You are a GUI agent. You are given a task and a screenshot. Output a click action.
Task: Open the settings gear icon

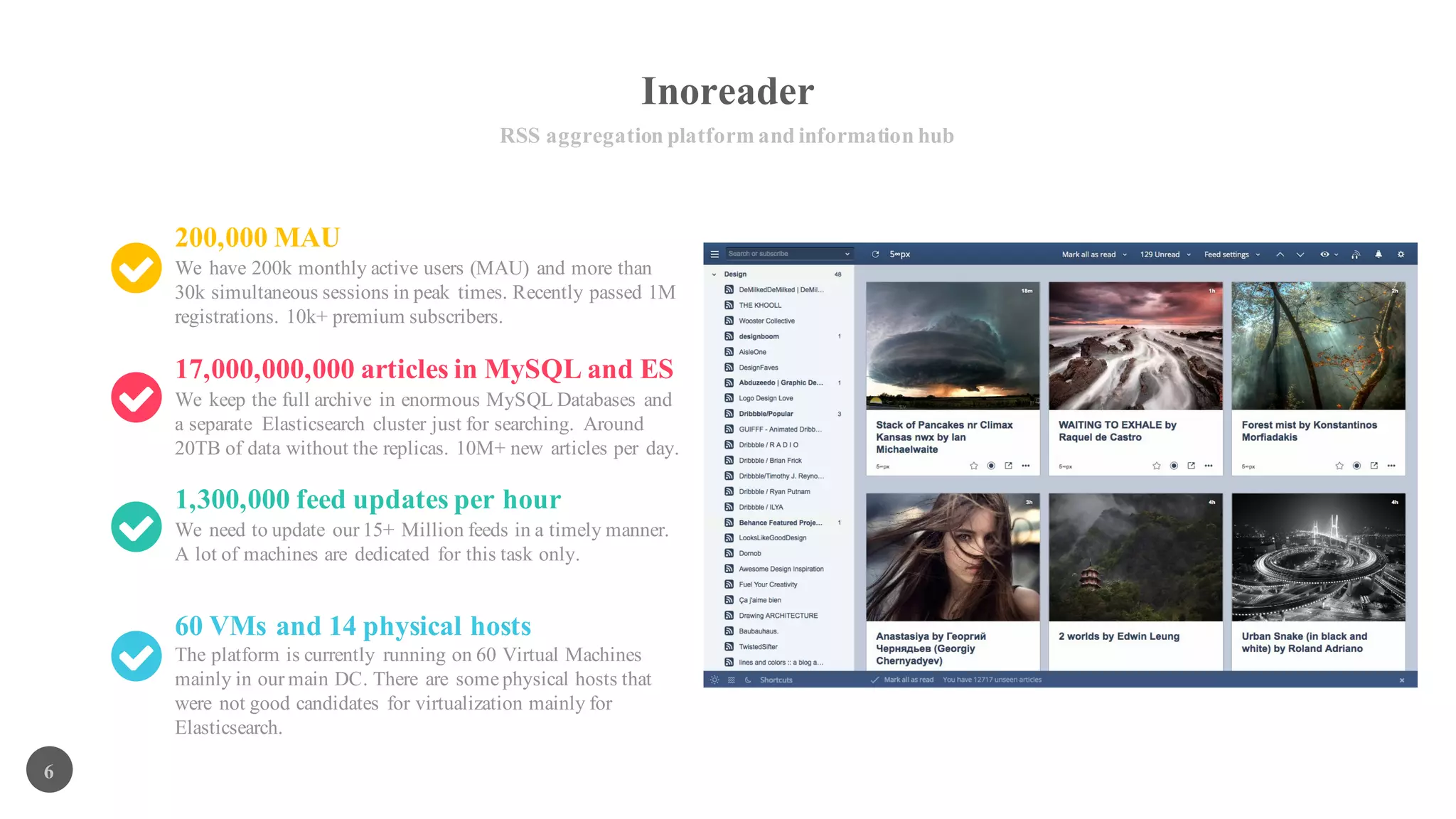pyautogui.click(x=1401, y=254)
